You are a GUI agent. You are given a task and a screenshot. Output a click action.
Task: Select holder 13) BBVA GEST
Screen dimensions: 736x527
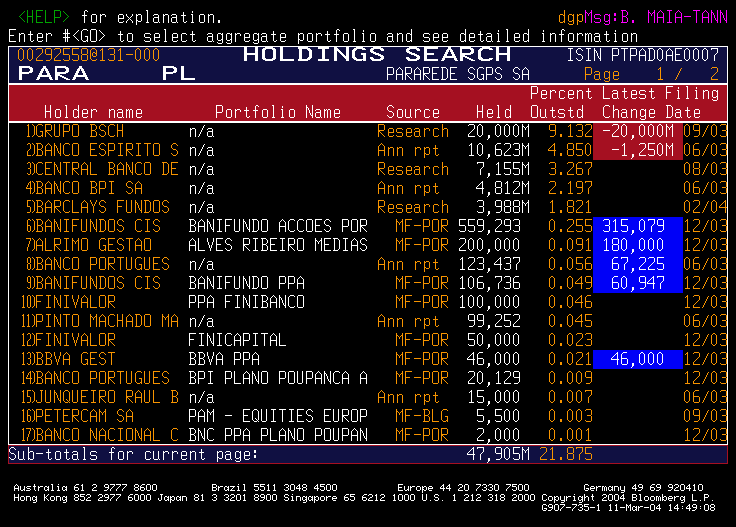(x=68, y=359)
